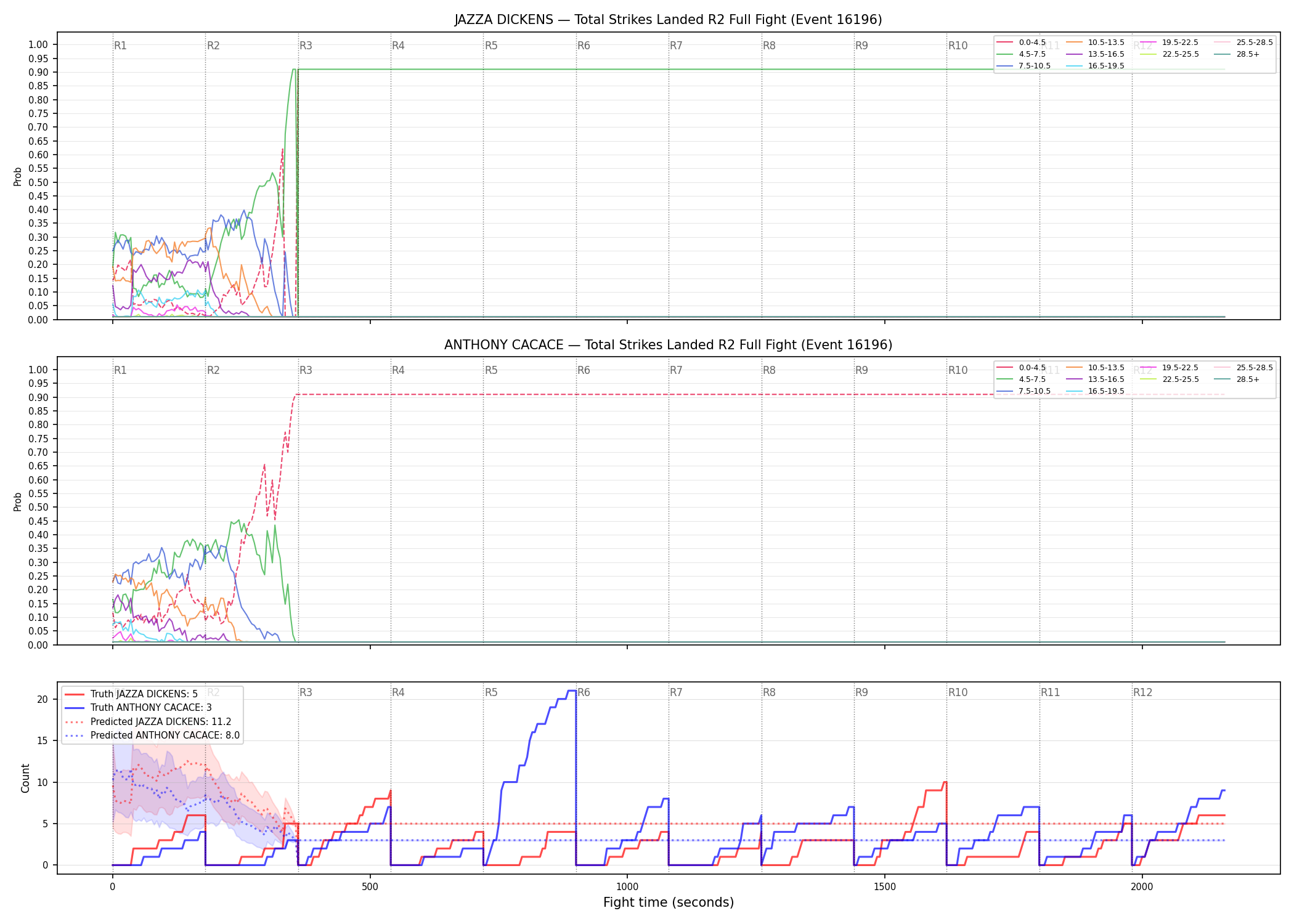Click the ANTHONY CACACE chart title
Screen dimensions: 1294x924
tap(668, 345)
